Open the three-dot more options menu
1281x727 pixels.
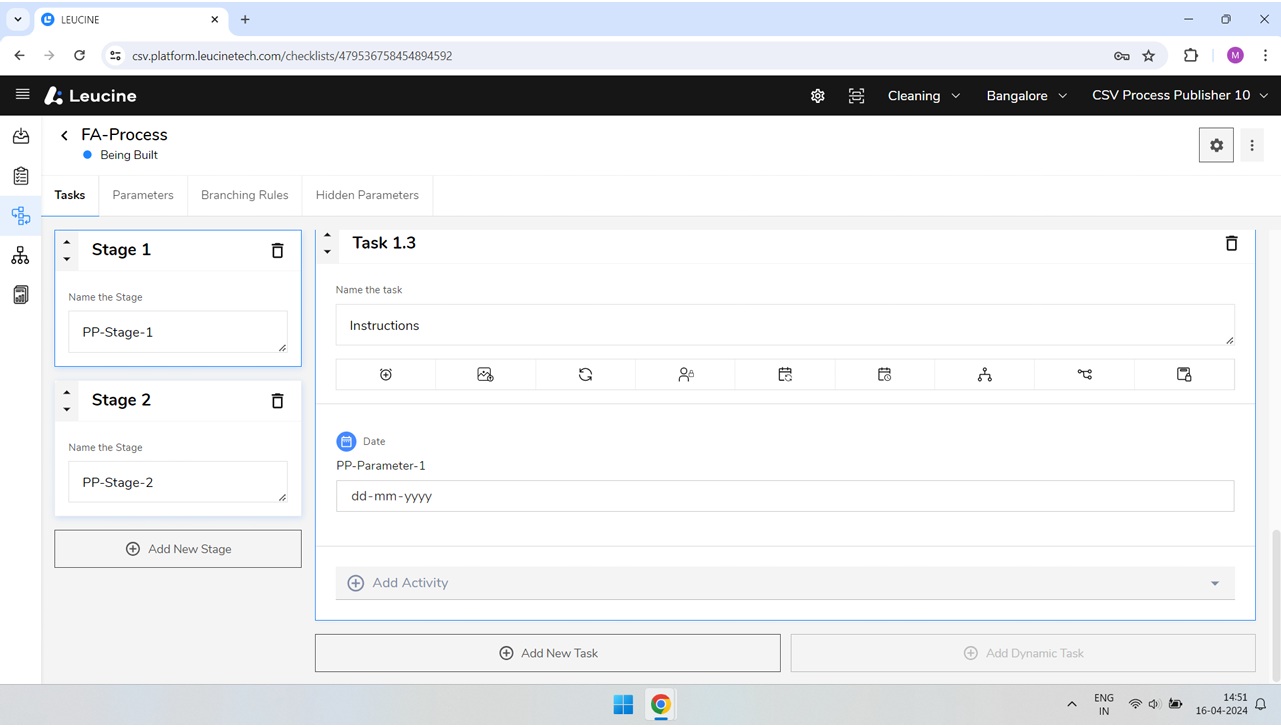click(1252, 146)
